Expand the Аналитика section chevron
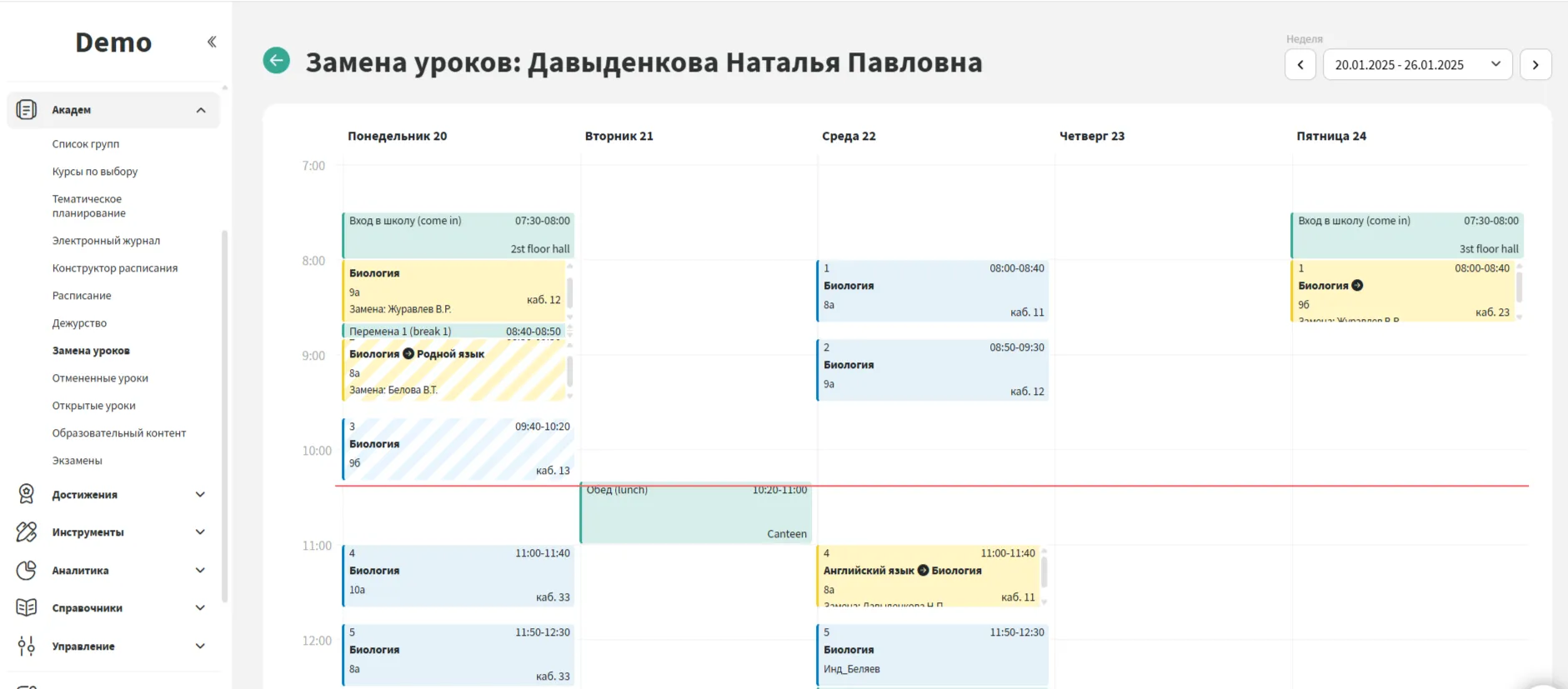 [x=200, y=570]
